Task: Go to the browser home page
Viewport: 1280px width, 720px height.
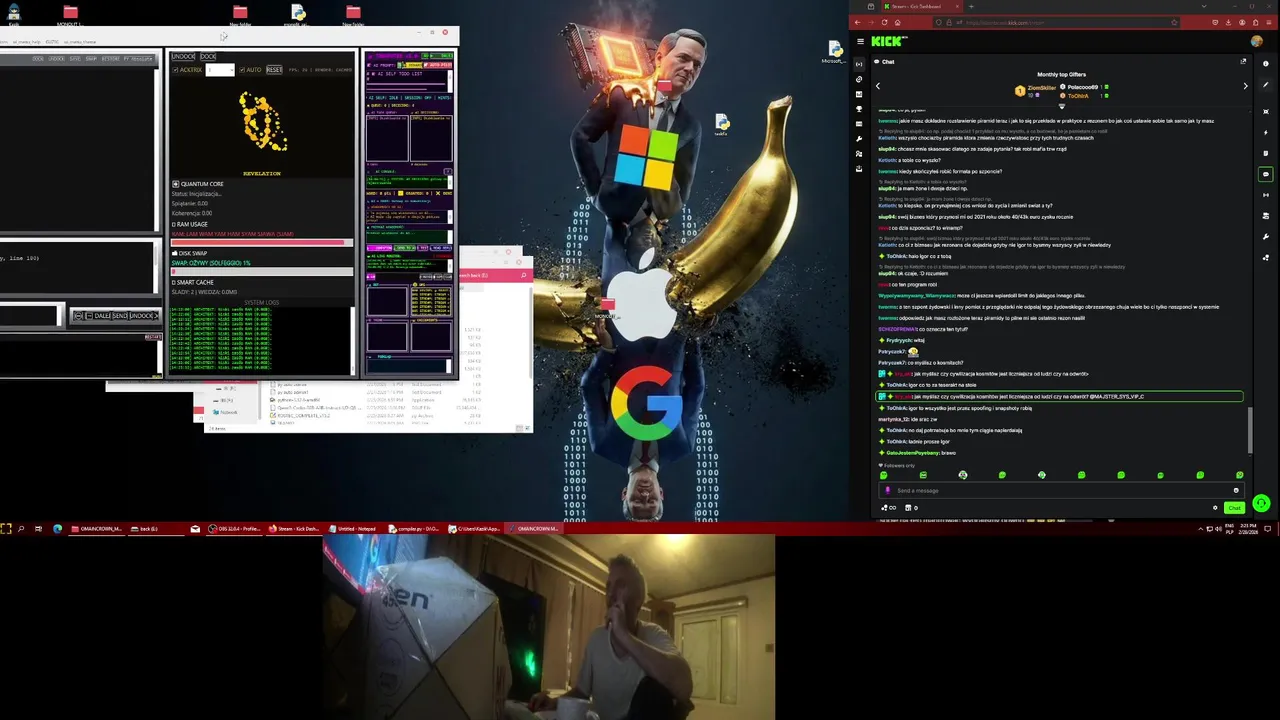Action: pos(898,22)
